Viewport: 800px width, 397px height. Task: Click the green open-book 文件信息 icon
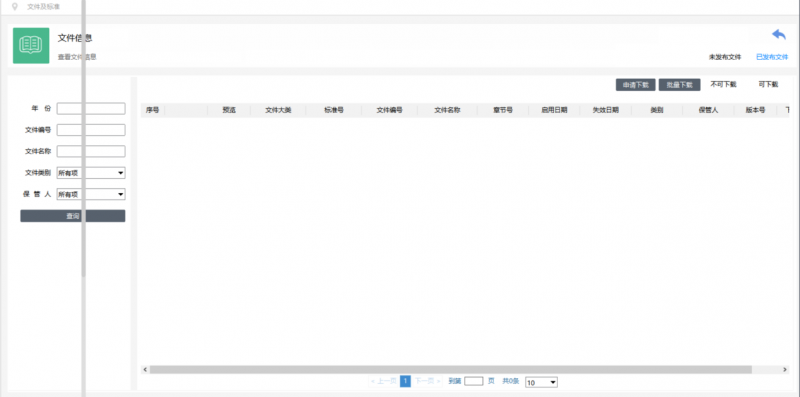[31, 45]
